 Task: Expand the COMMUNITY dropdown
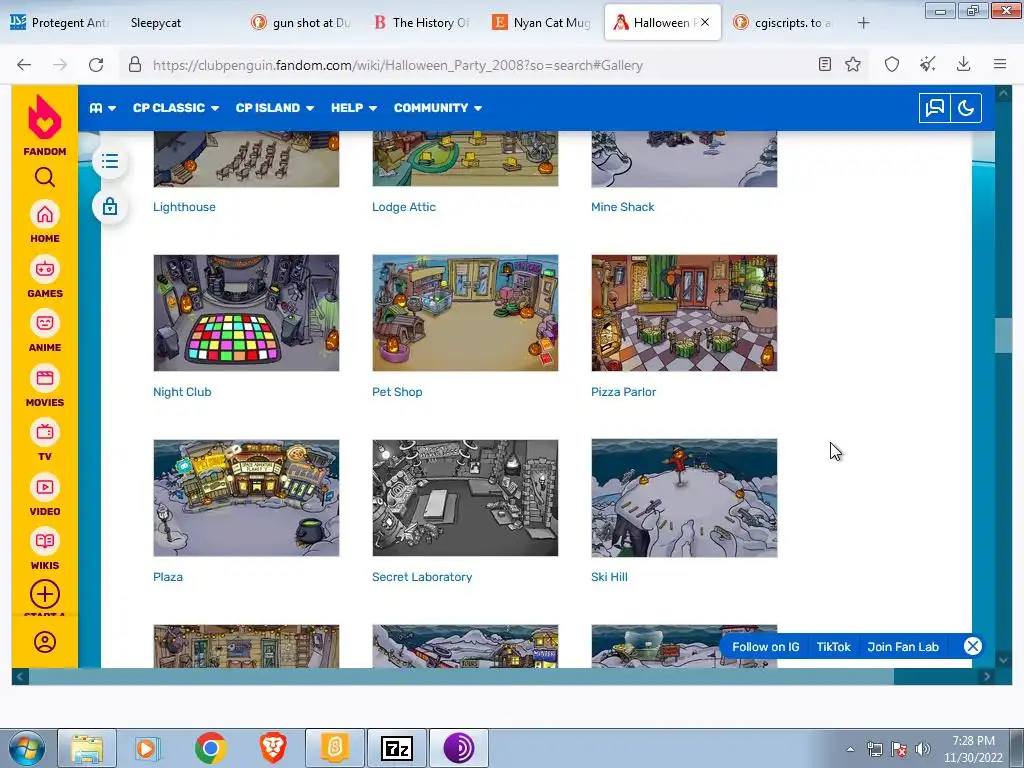[x=438, y=108]
